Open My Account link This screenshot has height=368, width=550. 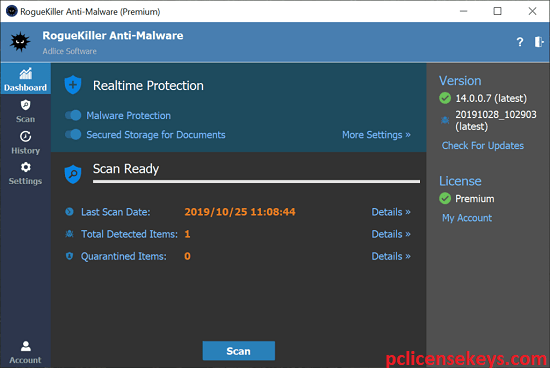[467, 218]
